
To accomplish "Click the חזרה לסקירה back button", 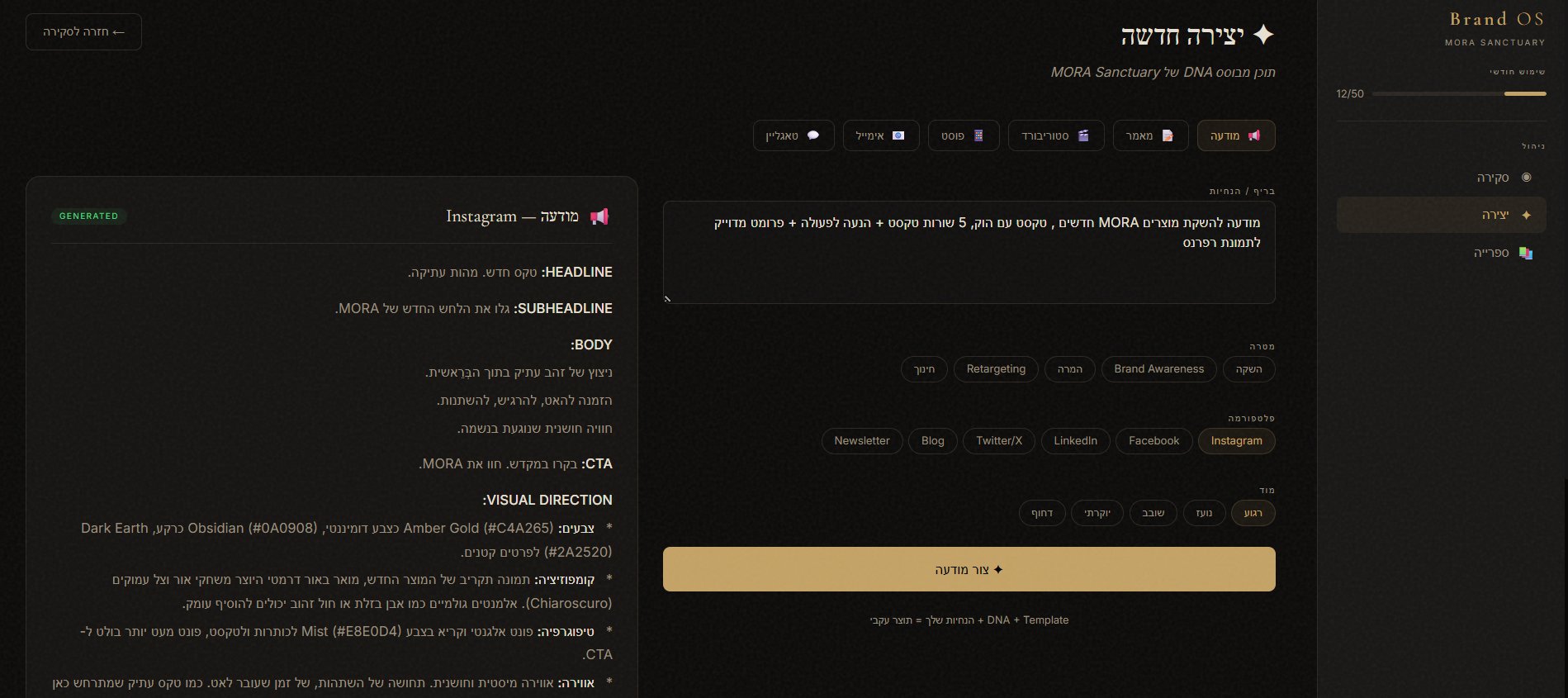I will [83, 31].
